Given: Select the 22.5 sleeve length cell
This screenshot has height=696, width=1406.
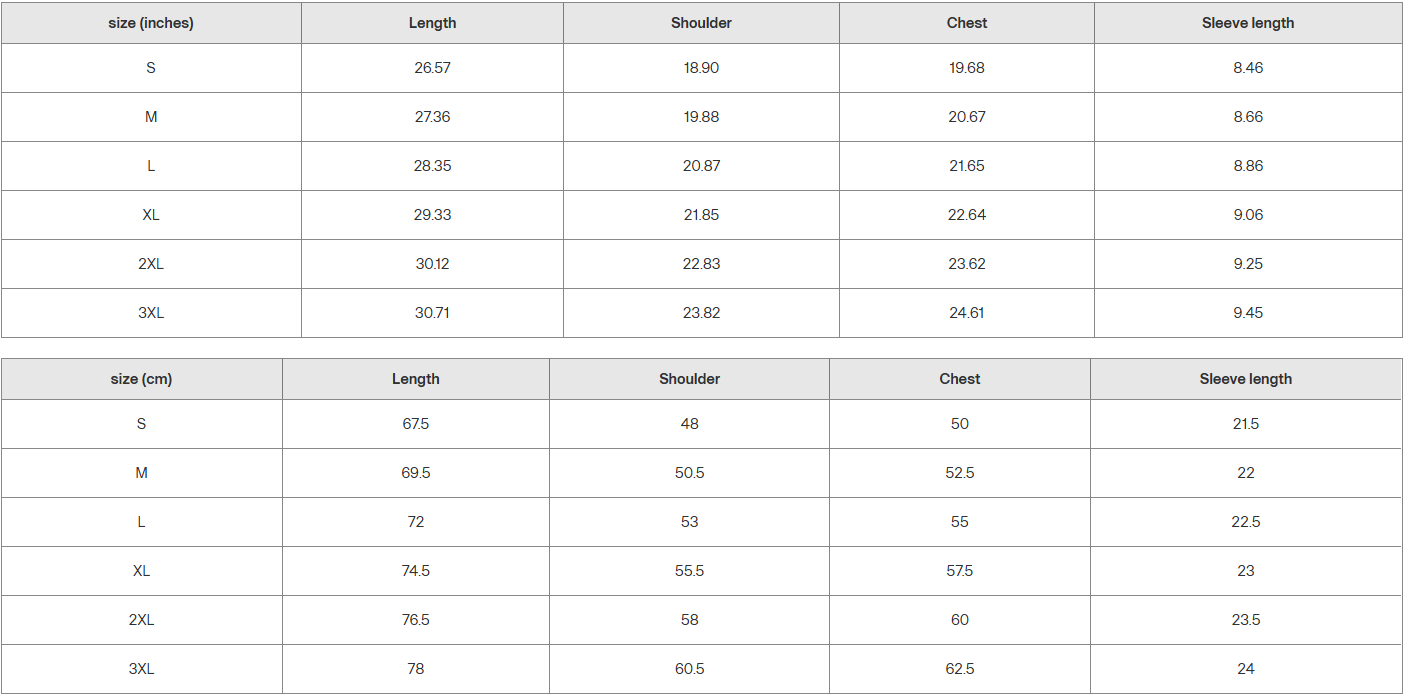Looking at the screenshot, I should [1245, 522].
